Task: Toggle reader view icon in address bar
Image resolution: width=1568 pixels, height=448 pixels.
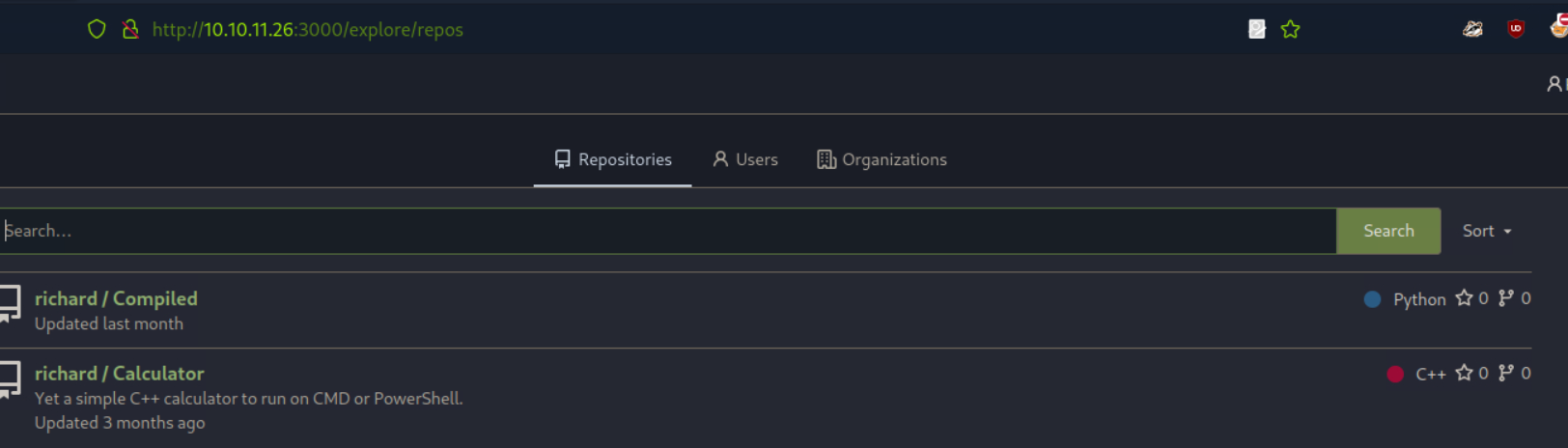Action: pyautogui.click(x=1256, y=29)
